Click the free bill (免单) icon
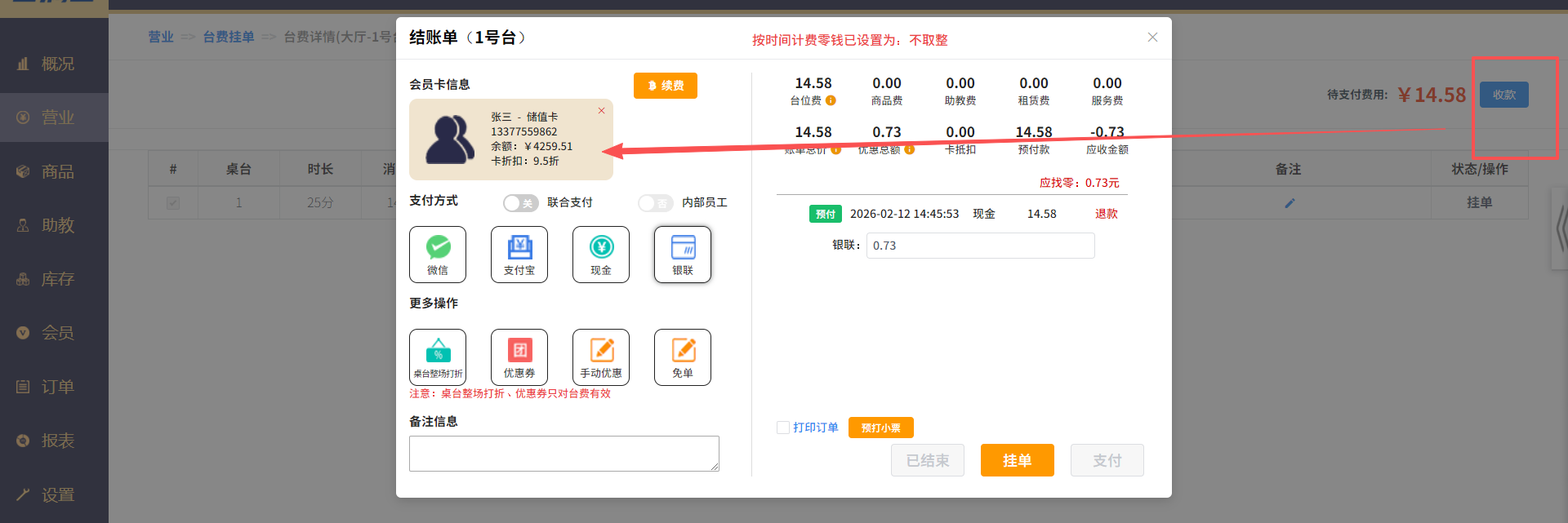Image resolution: width=1568 pixels, height=523 pixels. click(x=683, y=357)
